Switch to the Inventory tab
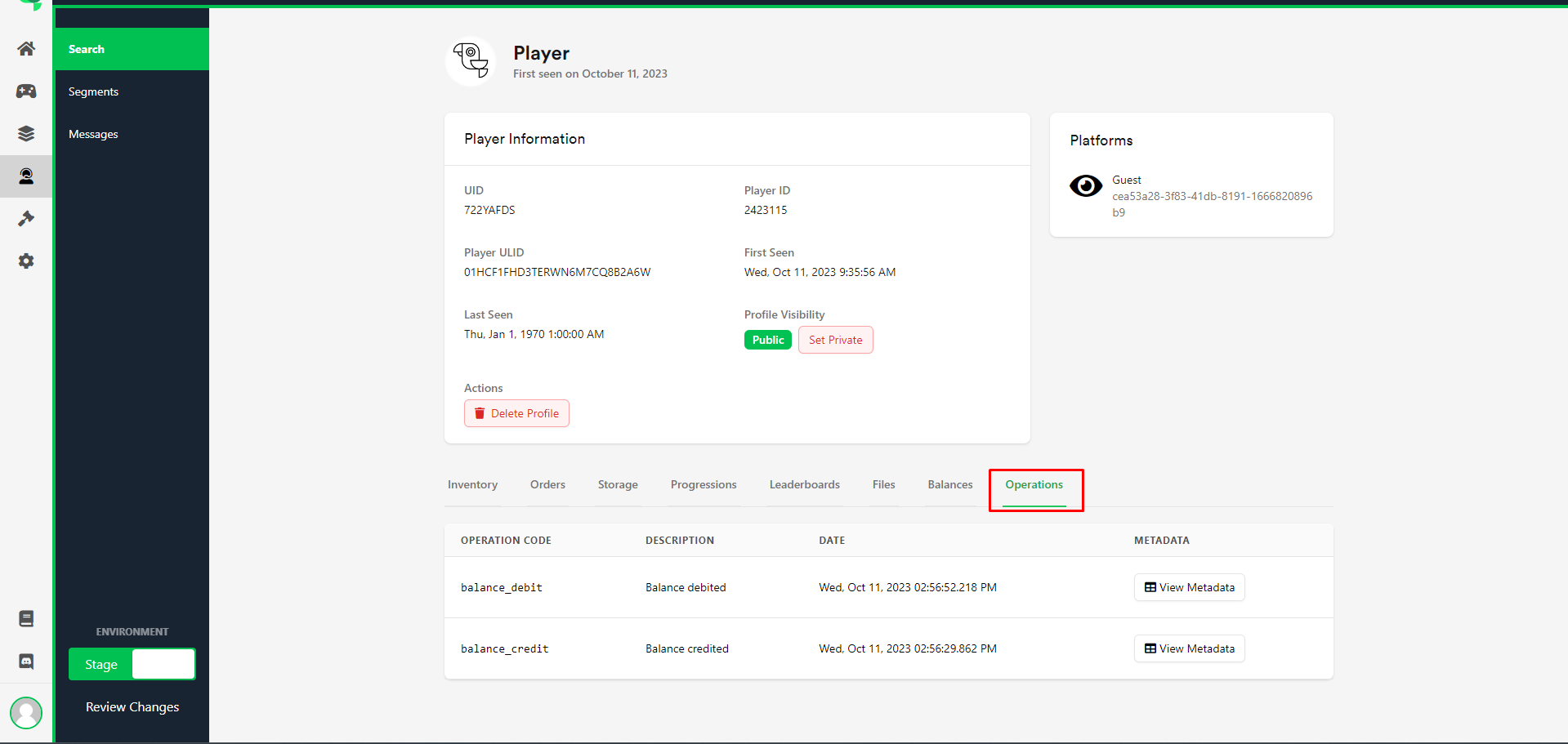Image resolution: width=1568 pixels, height=744 pixels. [472, 485]
